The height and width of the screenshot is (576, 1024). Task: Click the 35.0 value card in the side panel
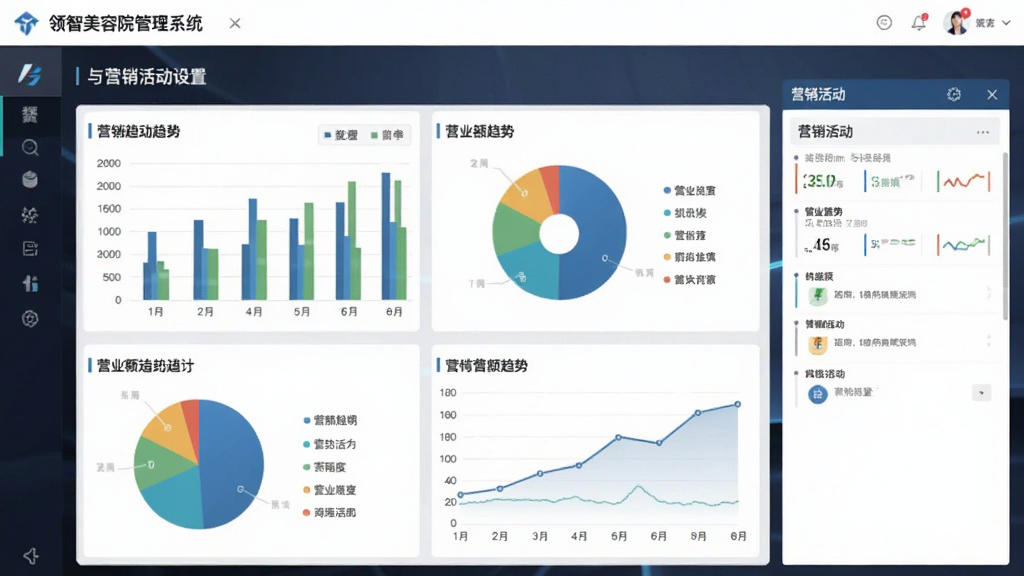coord(823,181)
